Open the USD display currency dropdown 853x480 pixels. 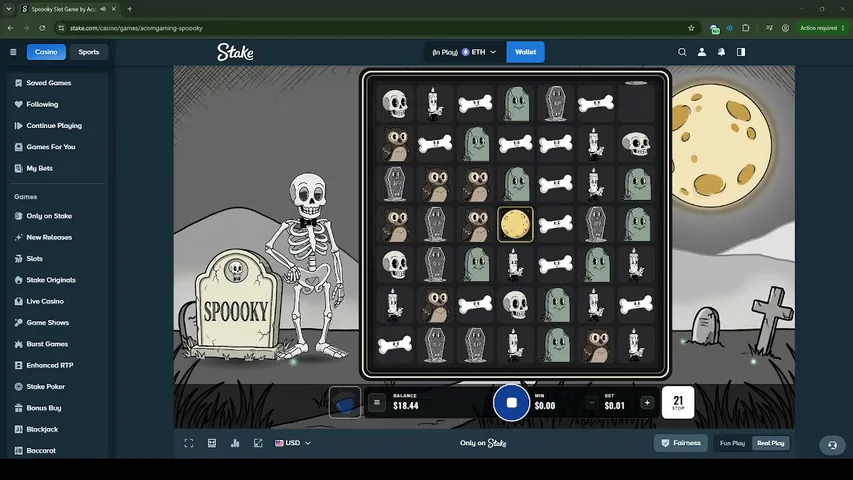[293, 443]
